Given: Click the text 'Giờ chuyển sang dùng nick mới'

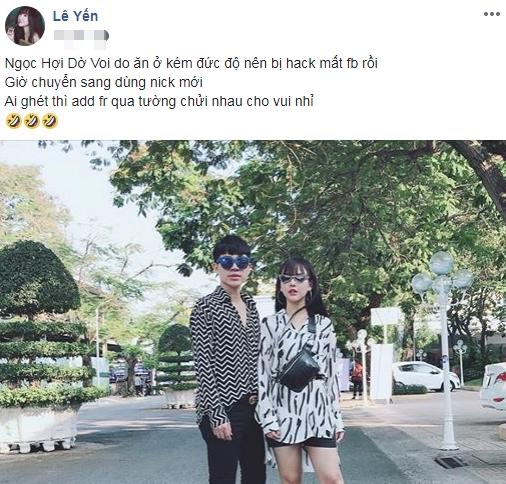Looking at the screenshot, I should pyautogui.click(x=104, y=82).
